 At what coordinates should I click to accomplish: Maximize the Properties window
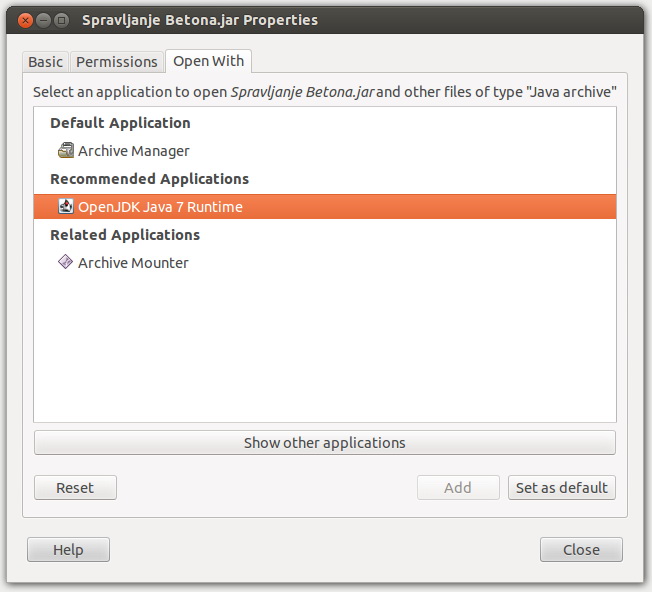(62, 20)
